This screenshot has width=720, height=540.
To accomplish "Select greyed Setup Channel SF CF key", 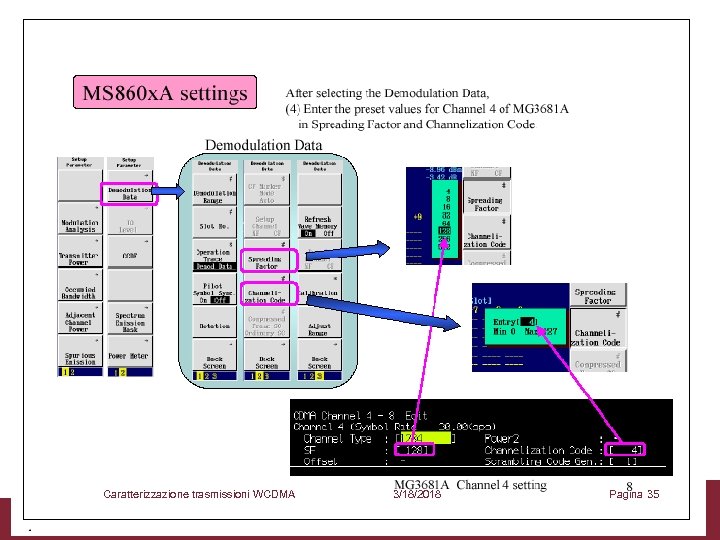I will click(x=267, y=222).
